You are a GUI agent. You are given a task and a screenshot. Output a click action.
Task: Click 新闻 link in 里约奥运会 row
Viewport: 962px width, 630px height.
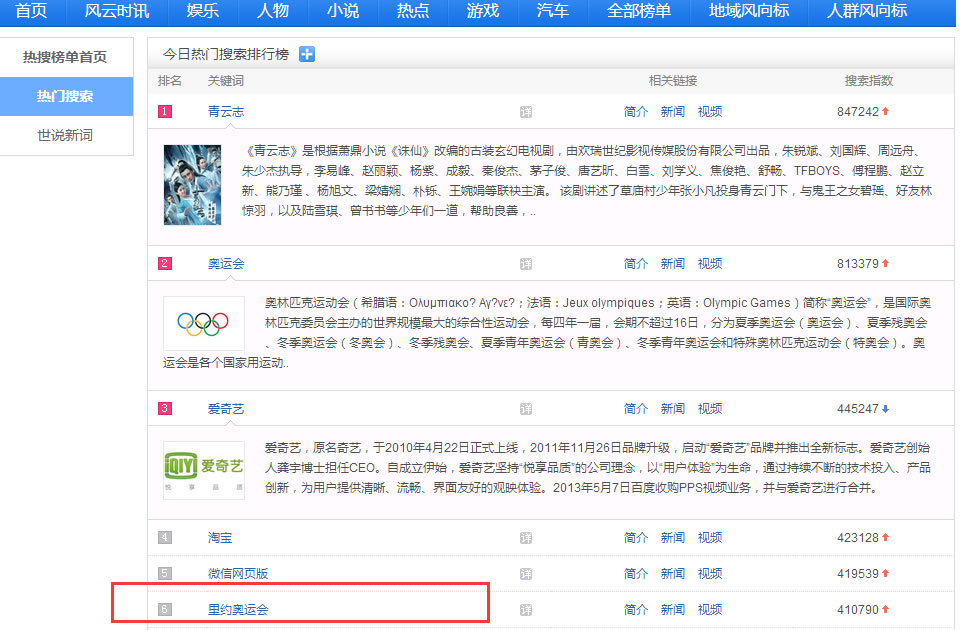point(672,610)
